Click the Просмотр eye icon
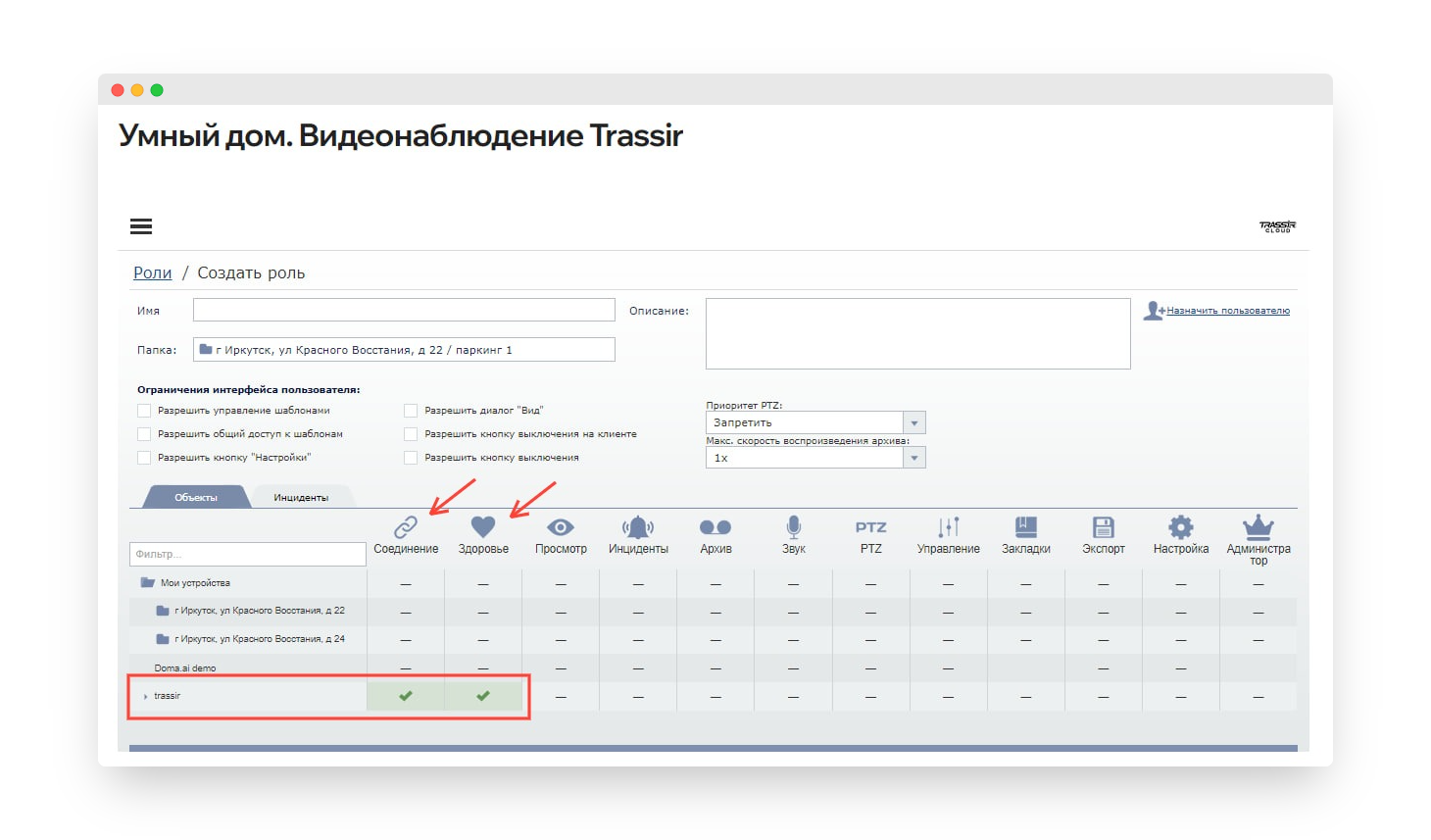Viewport: 1431px width, 840px height. [x=561, y=527]
